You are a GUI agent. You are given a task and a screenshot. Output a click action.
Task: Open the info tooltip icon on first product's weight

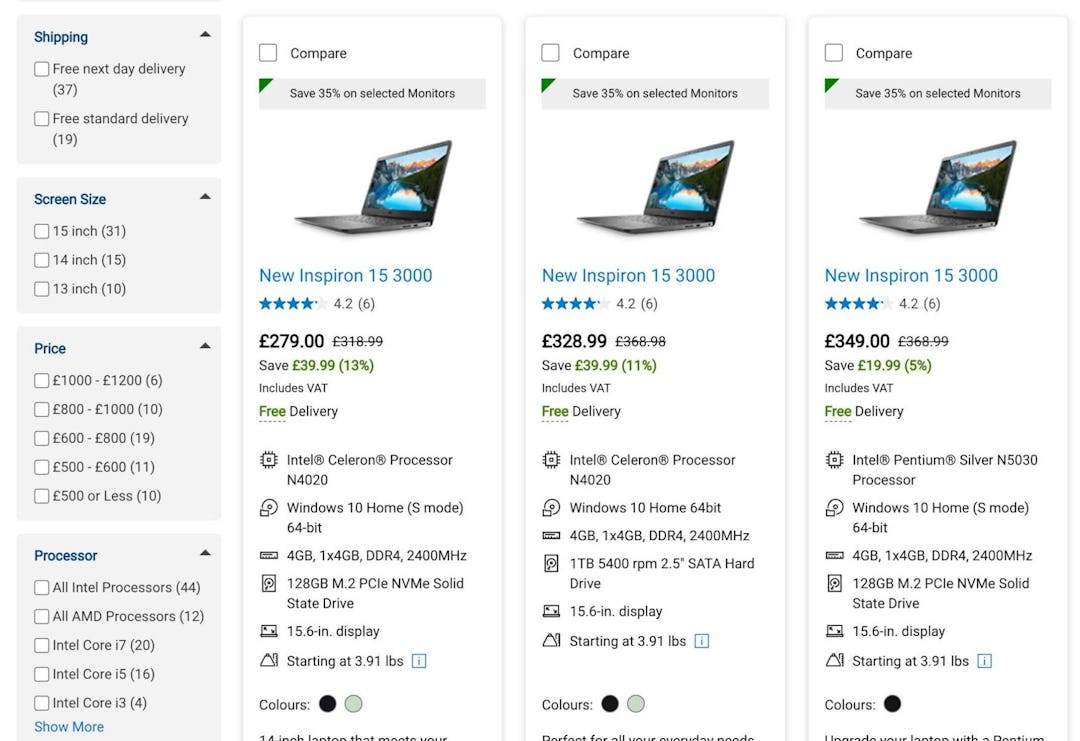click(419, 661)
